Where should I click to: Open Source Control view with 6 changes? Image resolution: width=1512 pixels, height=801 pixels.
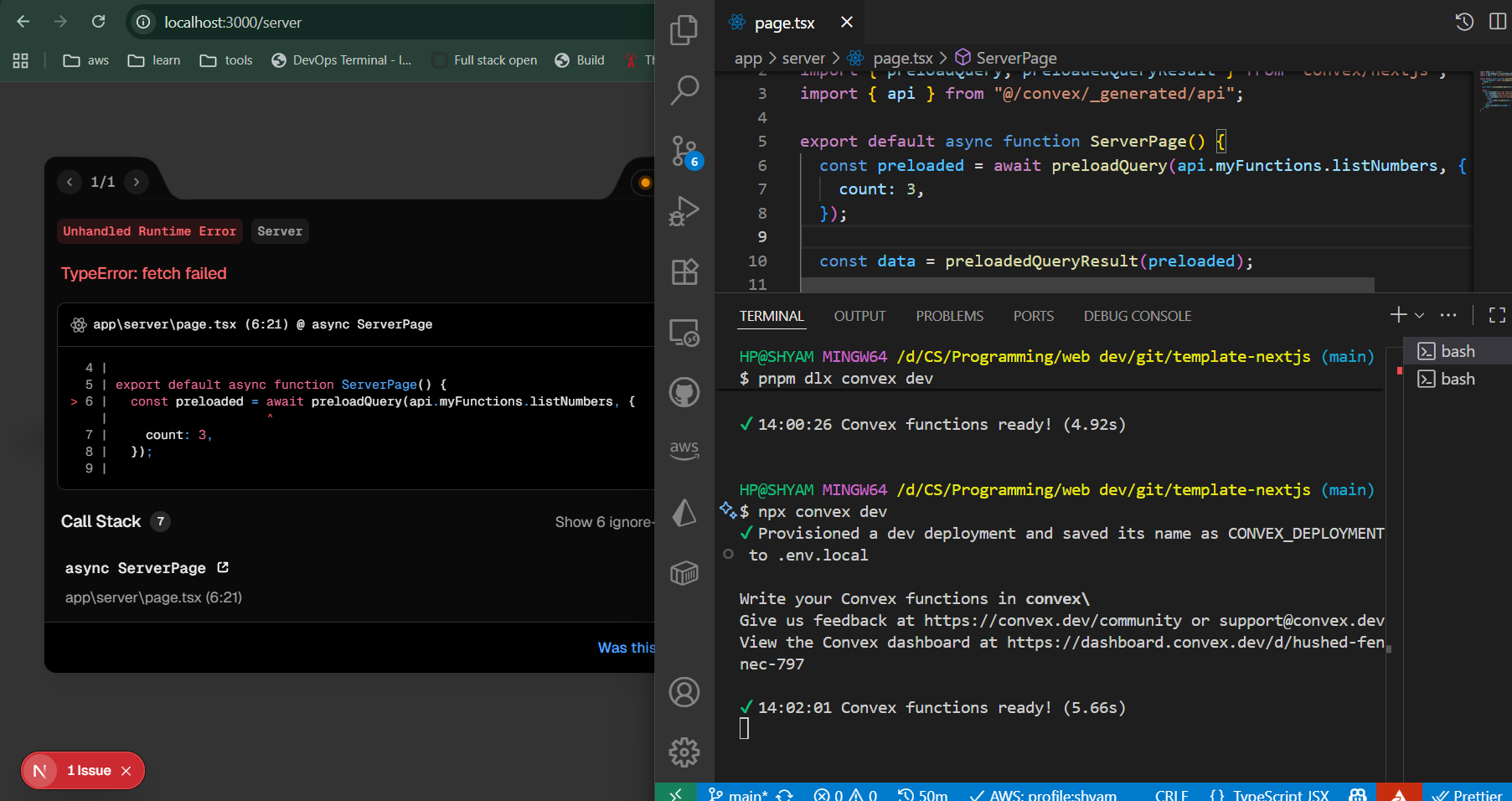pos(684,152)
